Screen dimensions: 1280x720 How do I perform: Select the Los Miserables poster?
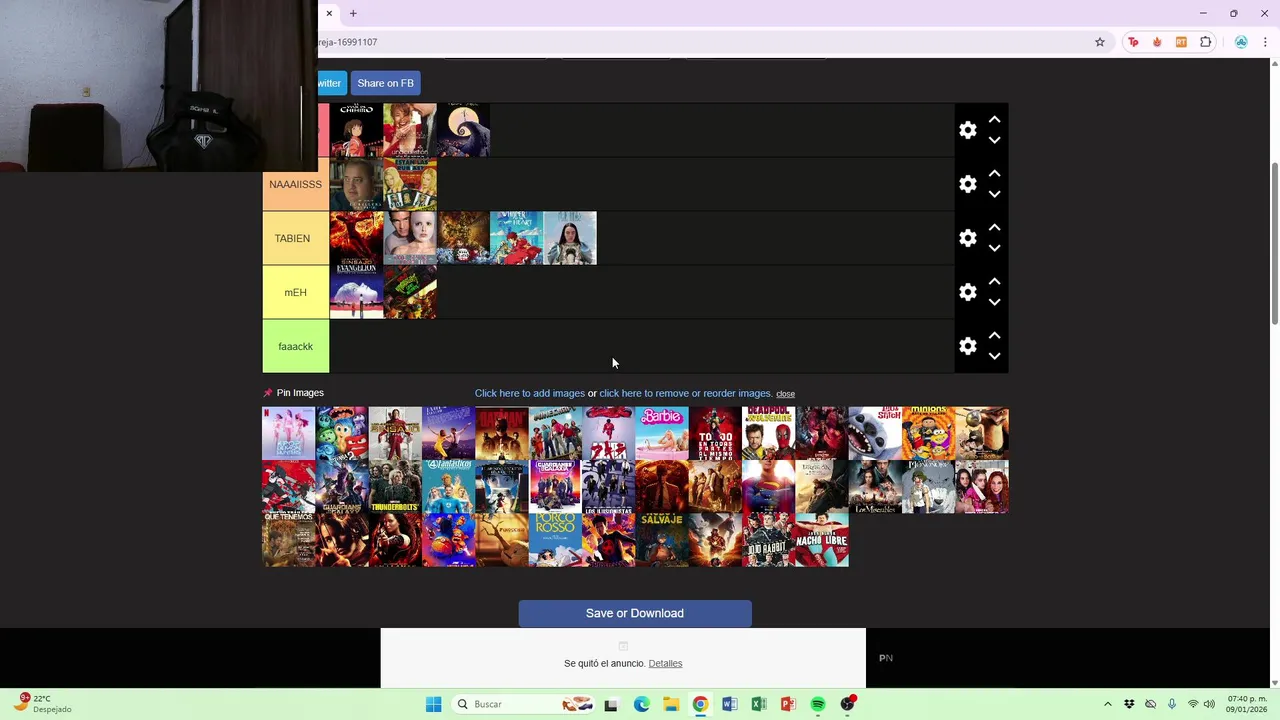875,487
